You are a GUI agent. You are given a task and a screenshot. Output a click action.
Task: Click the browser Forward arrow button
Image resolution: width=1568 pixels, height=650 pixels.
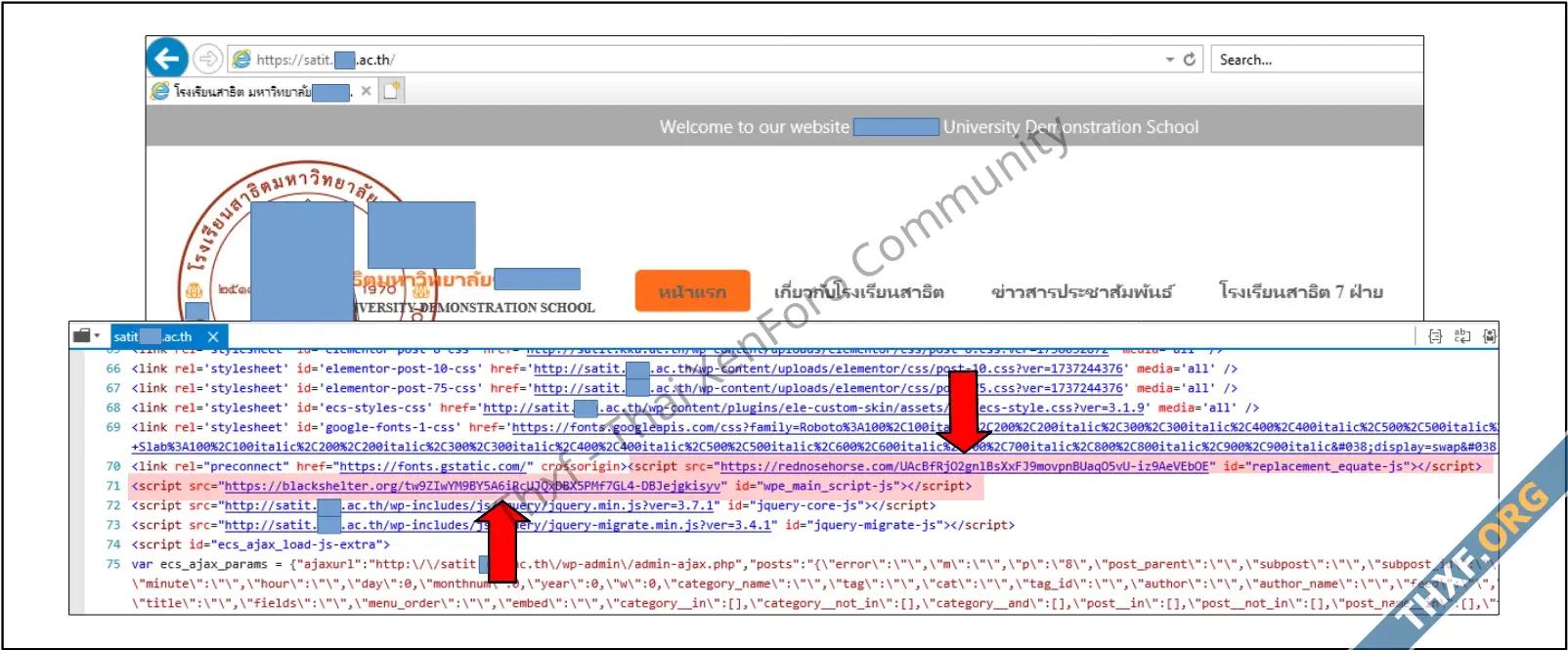pyautogui.click(x=207, y=60)
